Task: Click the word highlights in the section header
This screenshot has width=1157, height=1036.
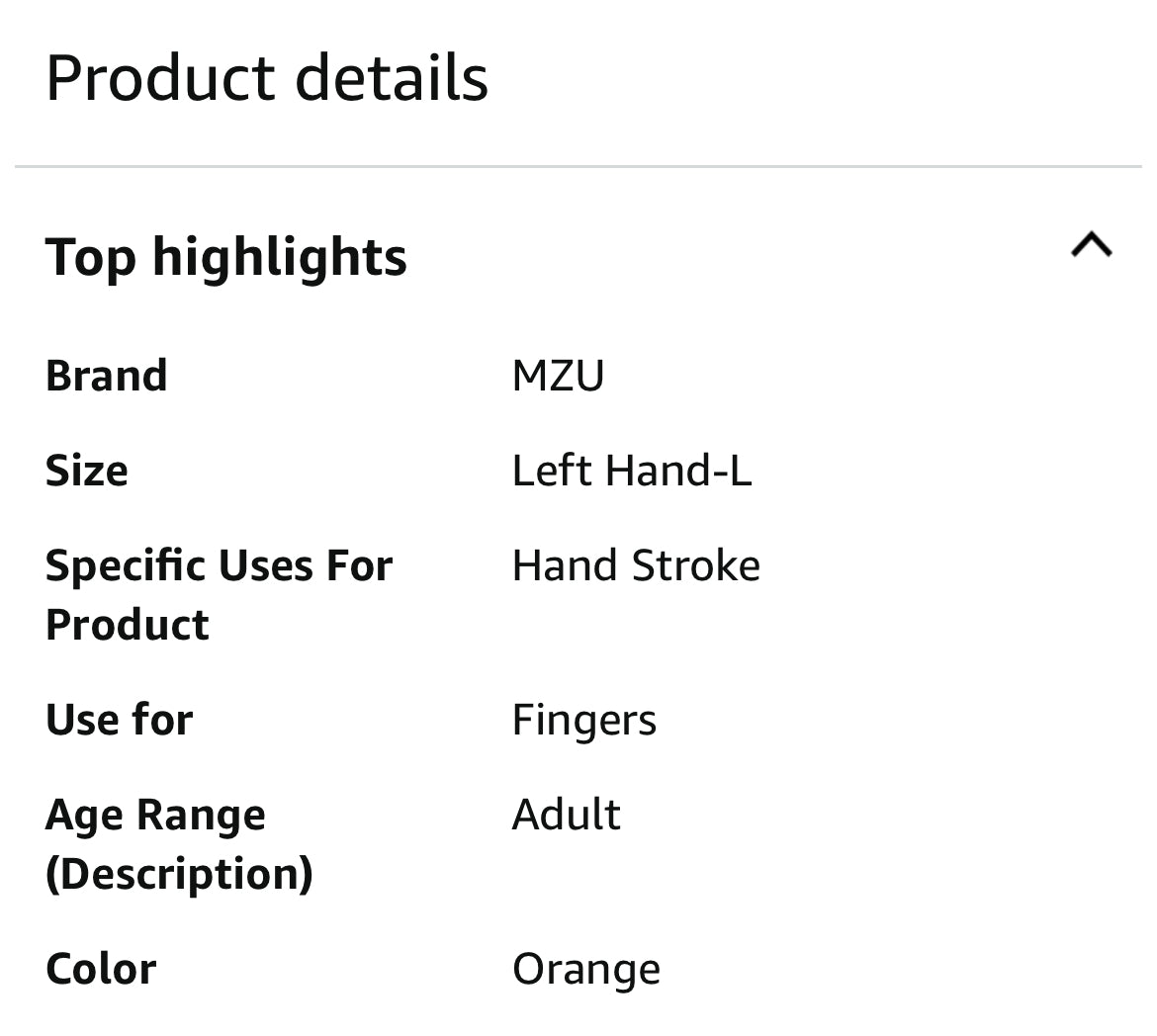Action: pos(280,258)
